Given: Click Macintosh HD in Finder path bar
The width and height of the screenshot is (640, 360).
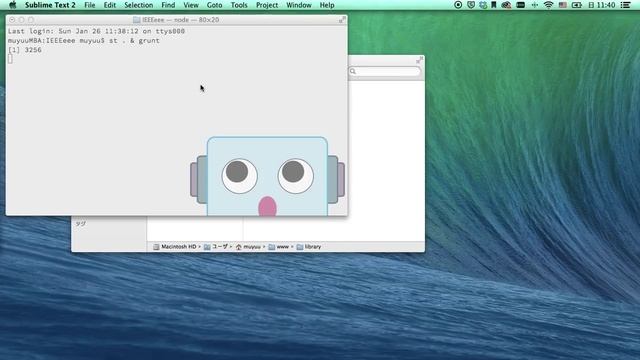Looking at the screenshot, I should pos(175,247).
